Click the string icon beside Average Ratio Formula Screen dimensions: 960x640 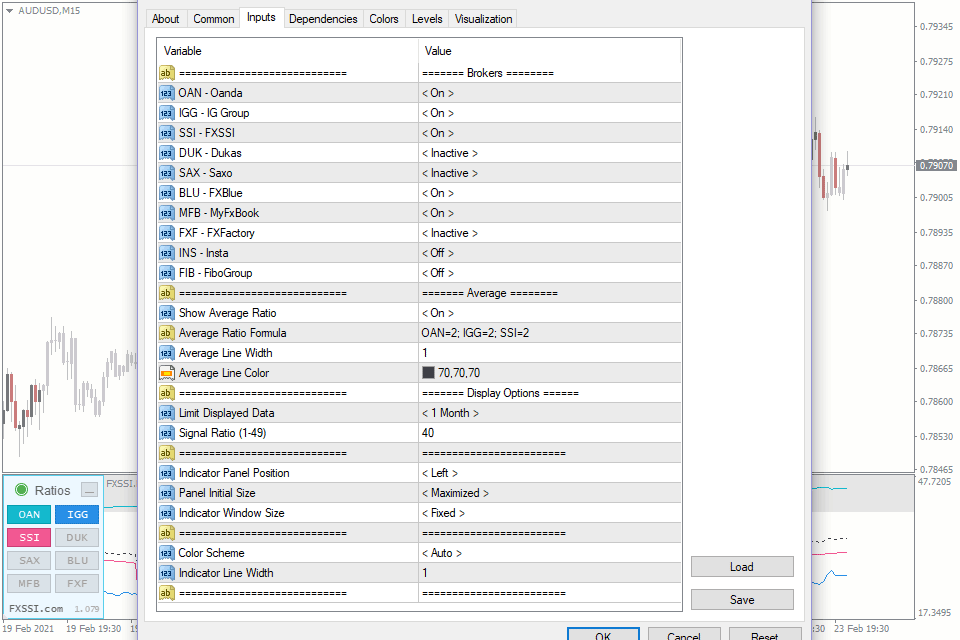coord(167,333)
